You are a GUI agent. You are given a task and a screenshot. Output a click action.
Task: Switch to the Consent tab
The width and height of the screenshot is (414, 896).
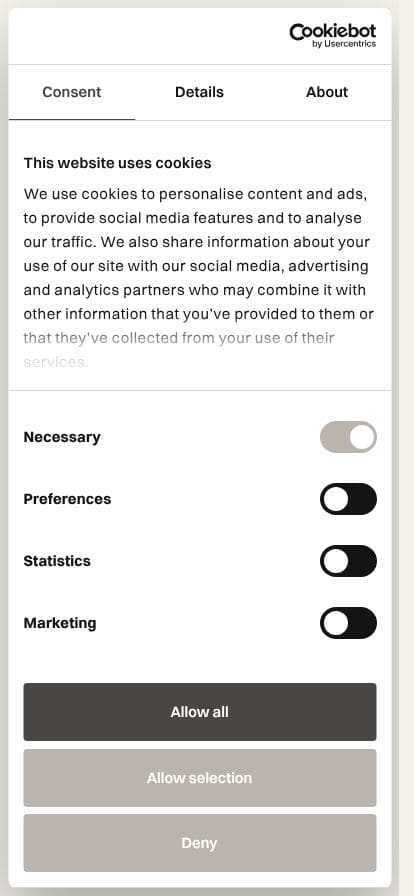click(x=72, y=92)
